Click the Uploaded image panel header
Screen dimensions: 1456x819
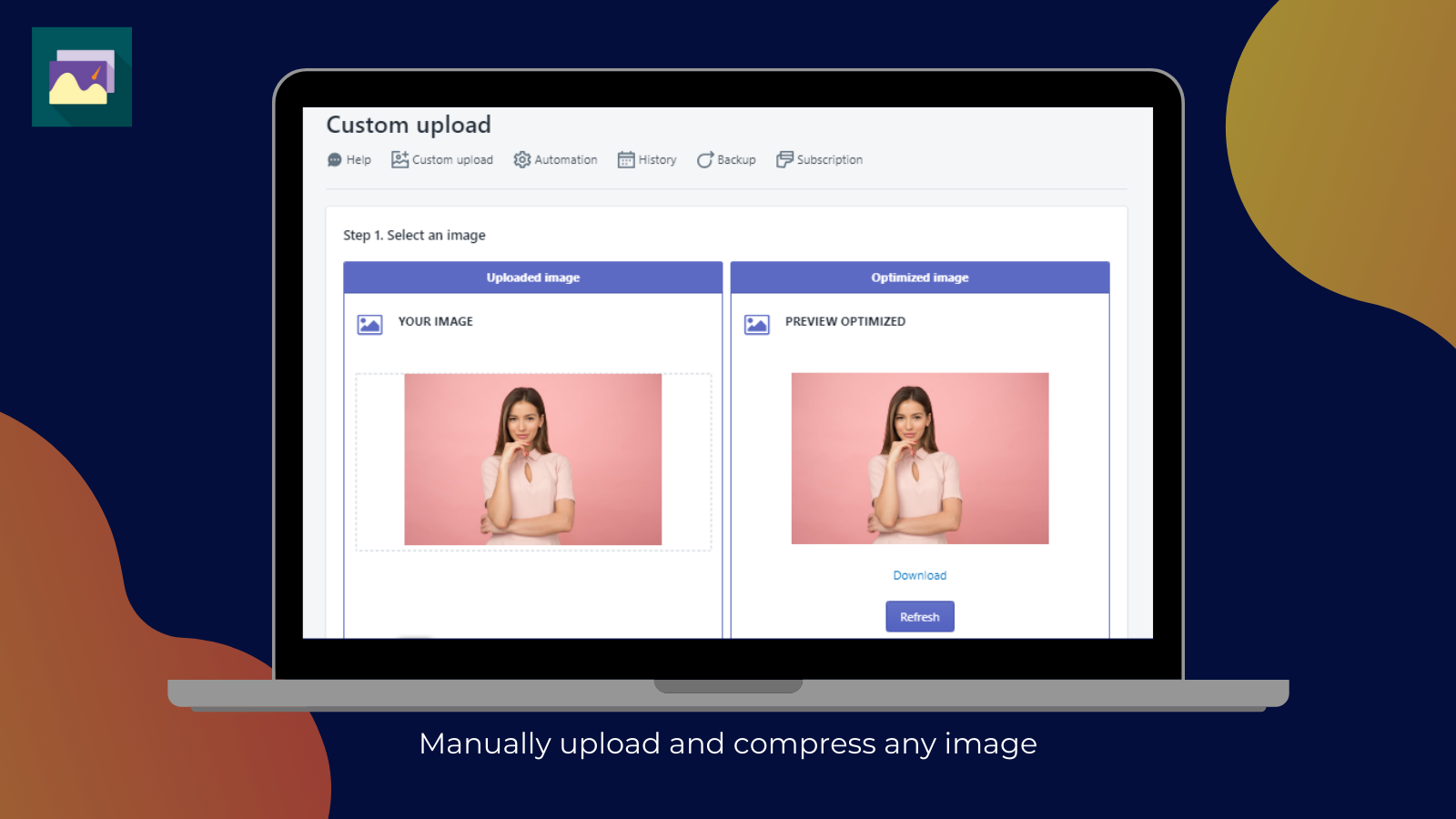click(533, 278)
